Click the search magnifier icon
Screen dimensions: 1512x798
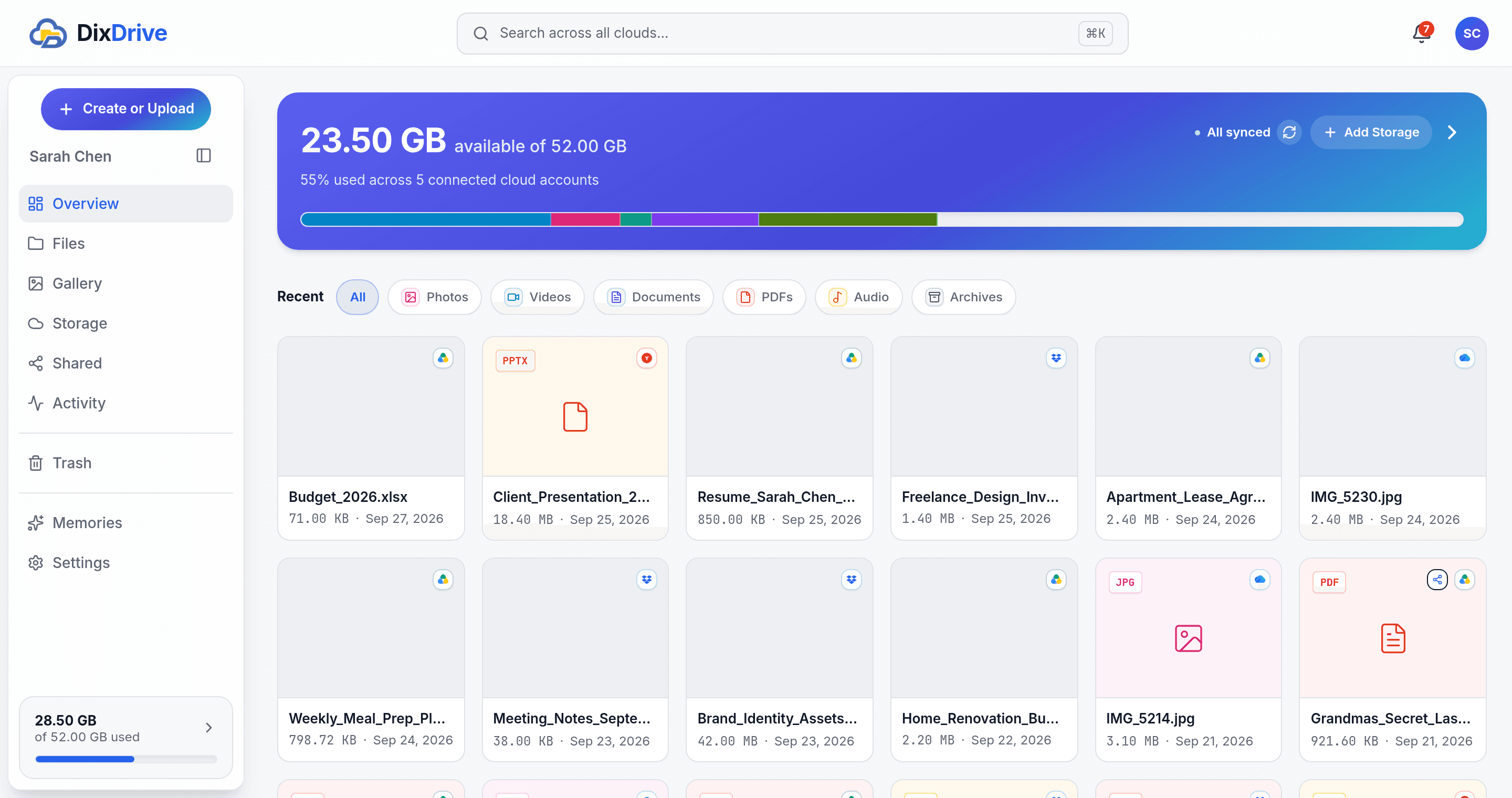click(481, 34)
